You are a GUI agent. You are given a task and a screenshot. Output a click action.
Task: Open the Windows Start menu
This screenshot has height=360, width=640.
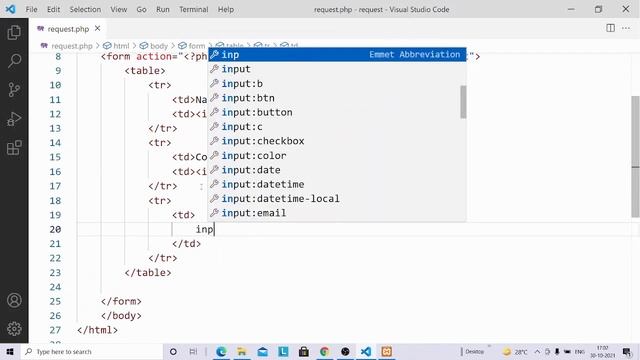10,351
